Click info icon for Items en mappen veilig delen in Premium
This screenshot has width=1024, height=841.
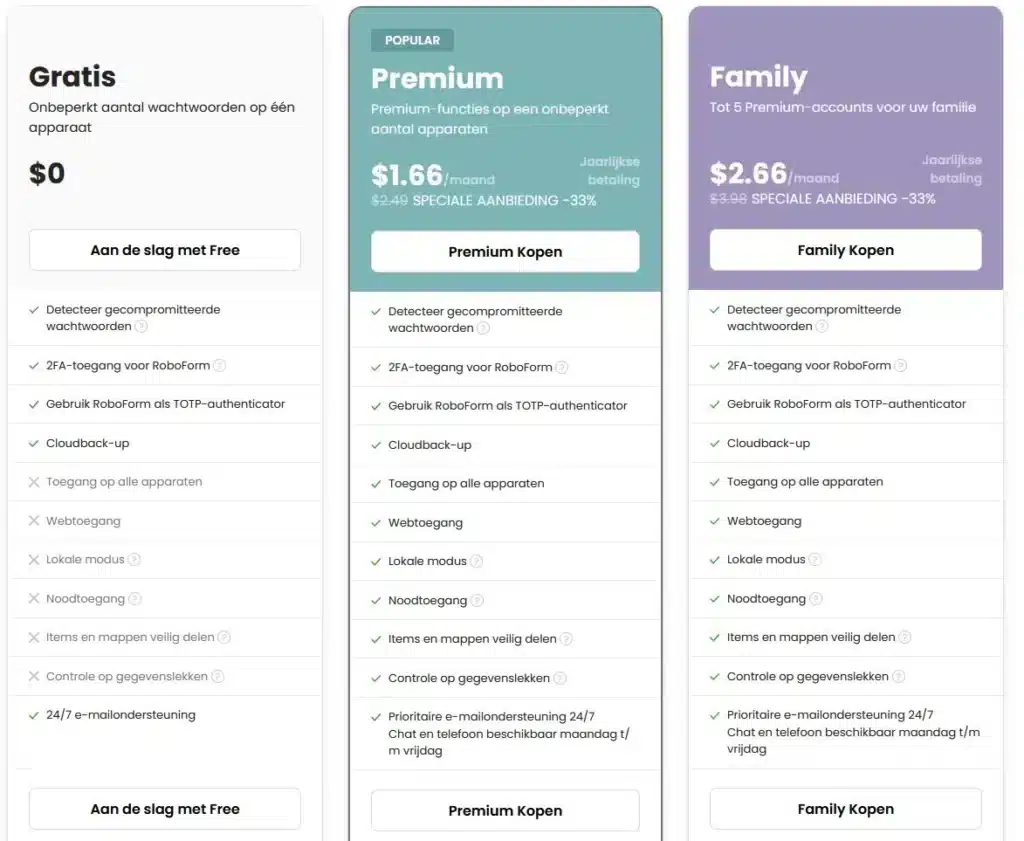[566, 639]
